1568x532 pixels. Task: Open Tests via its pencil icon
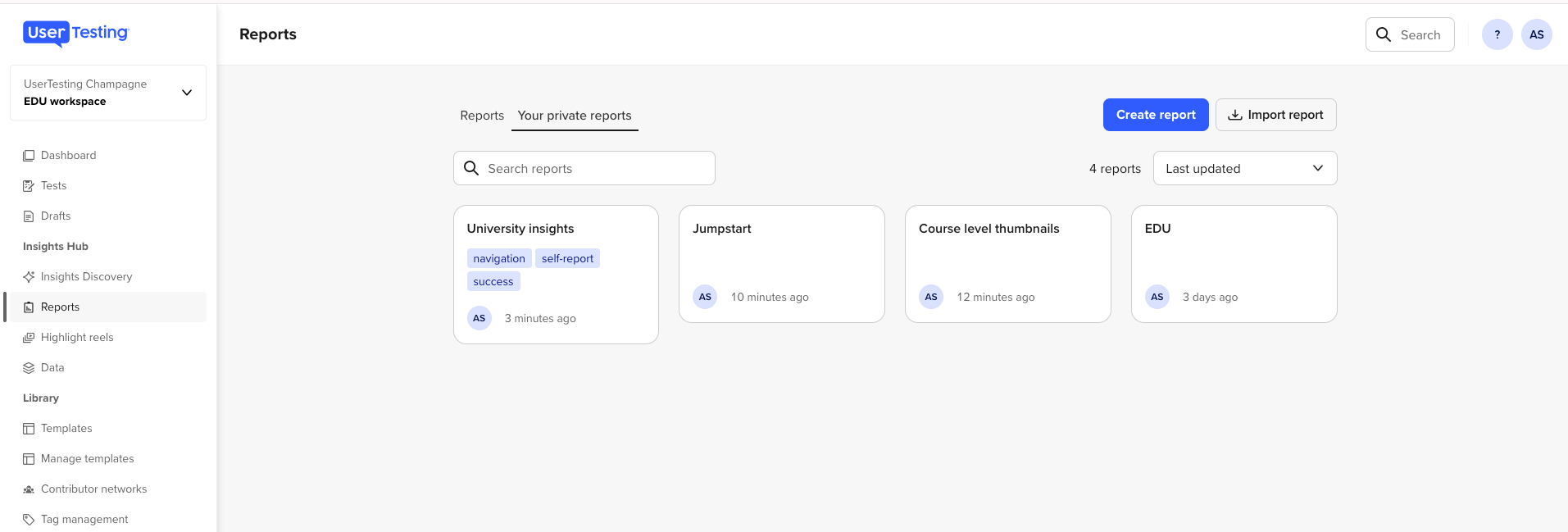tap(29, 186)
